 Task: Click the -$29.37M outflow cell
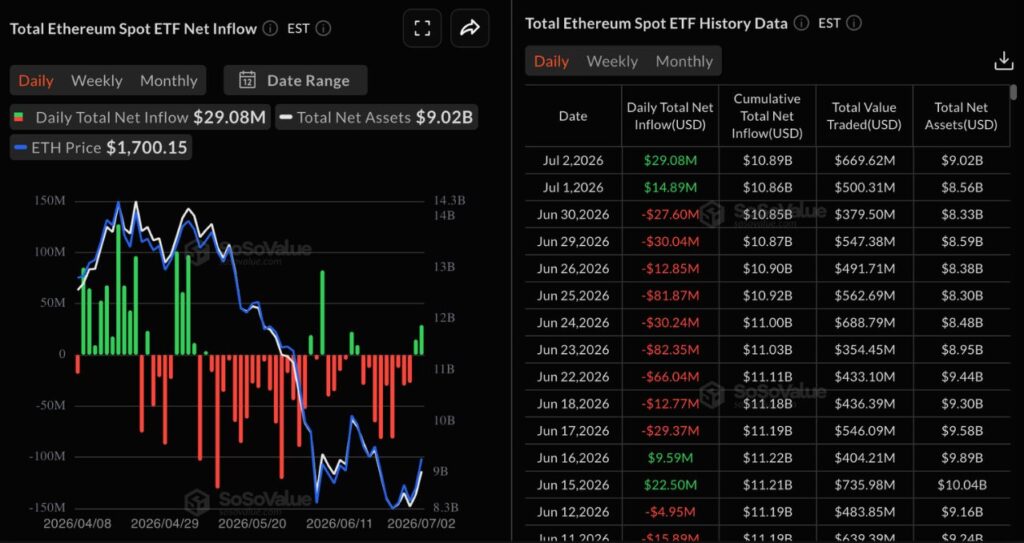(670, 431)
